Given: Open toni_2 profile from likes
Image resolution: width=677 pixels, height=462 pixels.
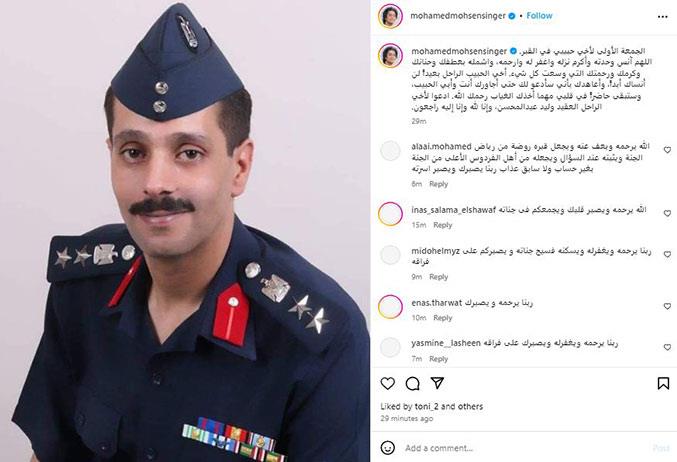Looking at the screenshot, I should pyautogui.click(x=427, y=406).
